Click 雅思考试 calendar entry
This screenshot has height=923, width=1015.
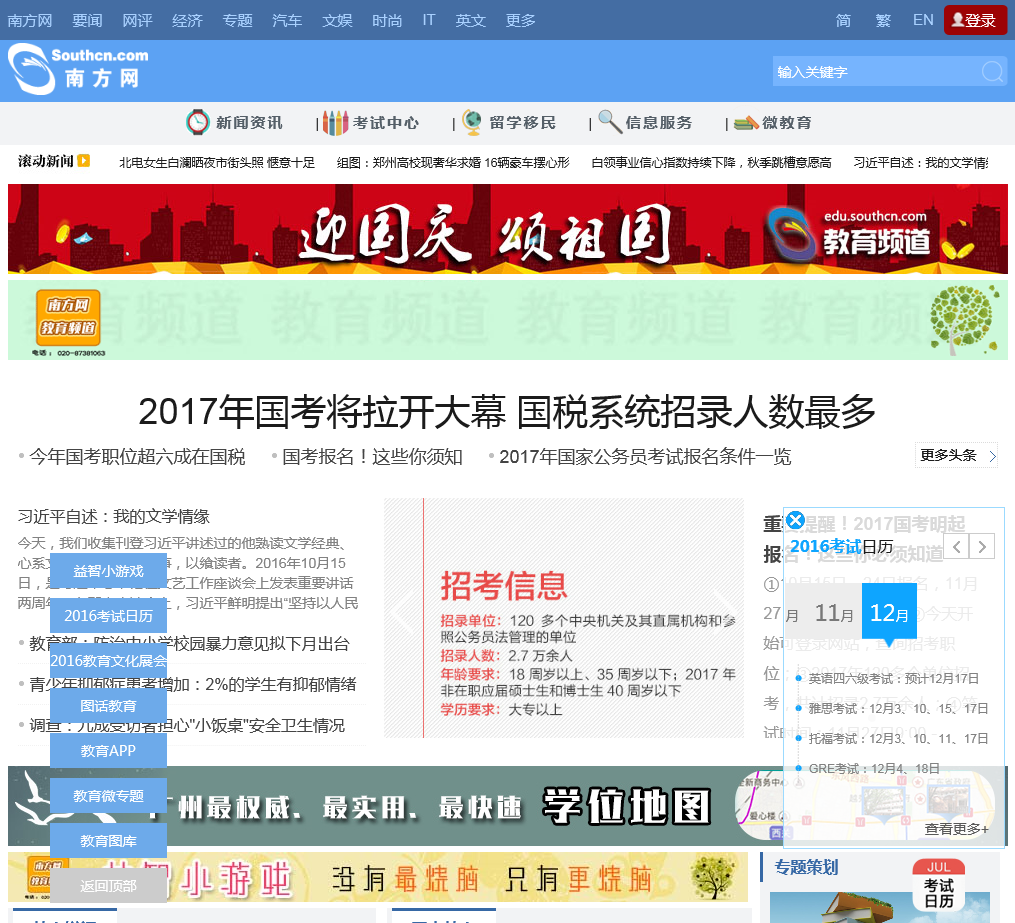point(898,709)
